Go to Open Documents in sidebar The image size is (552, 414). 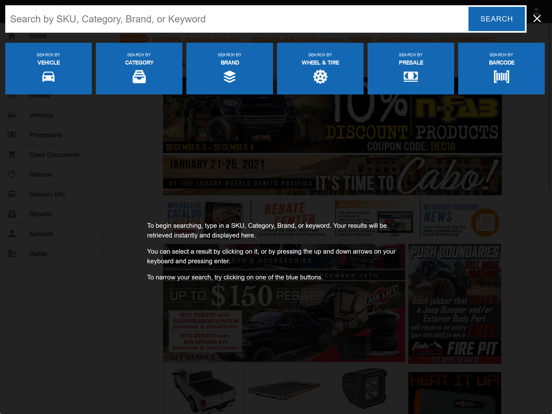click(x=54, y=155)
